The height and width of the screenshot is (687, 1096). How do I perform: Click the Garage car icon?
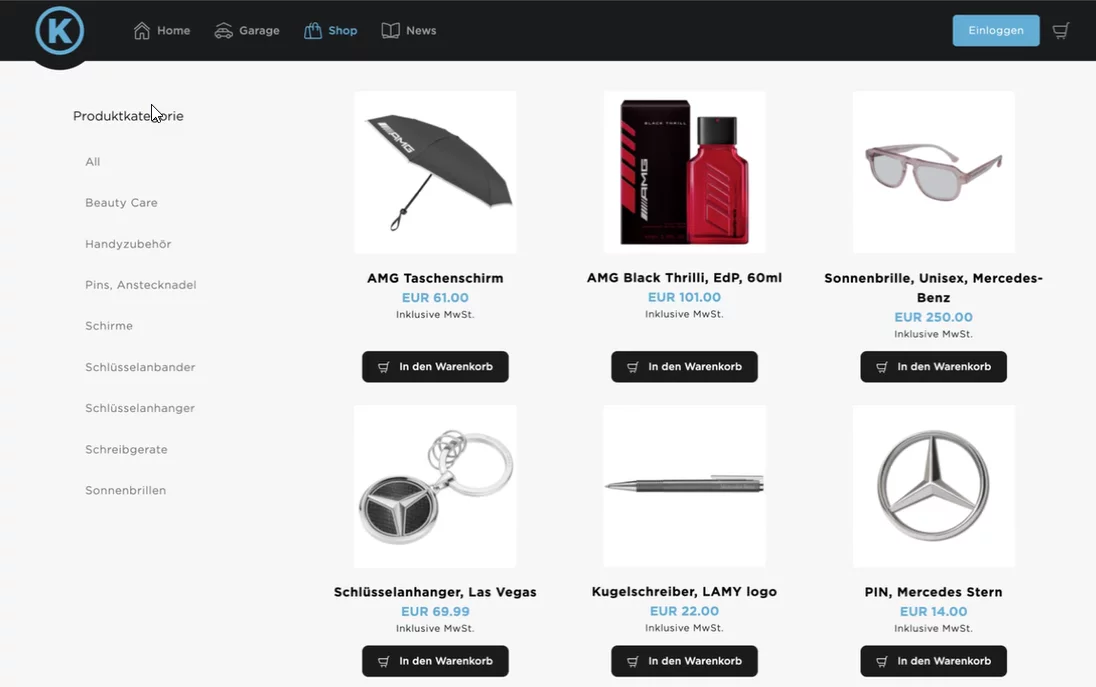click(224, 31)
